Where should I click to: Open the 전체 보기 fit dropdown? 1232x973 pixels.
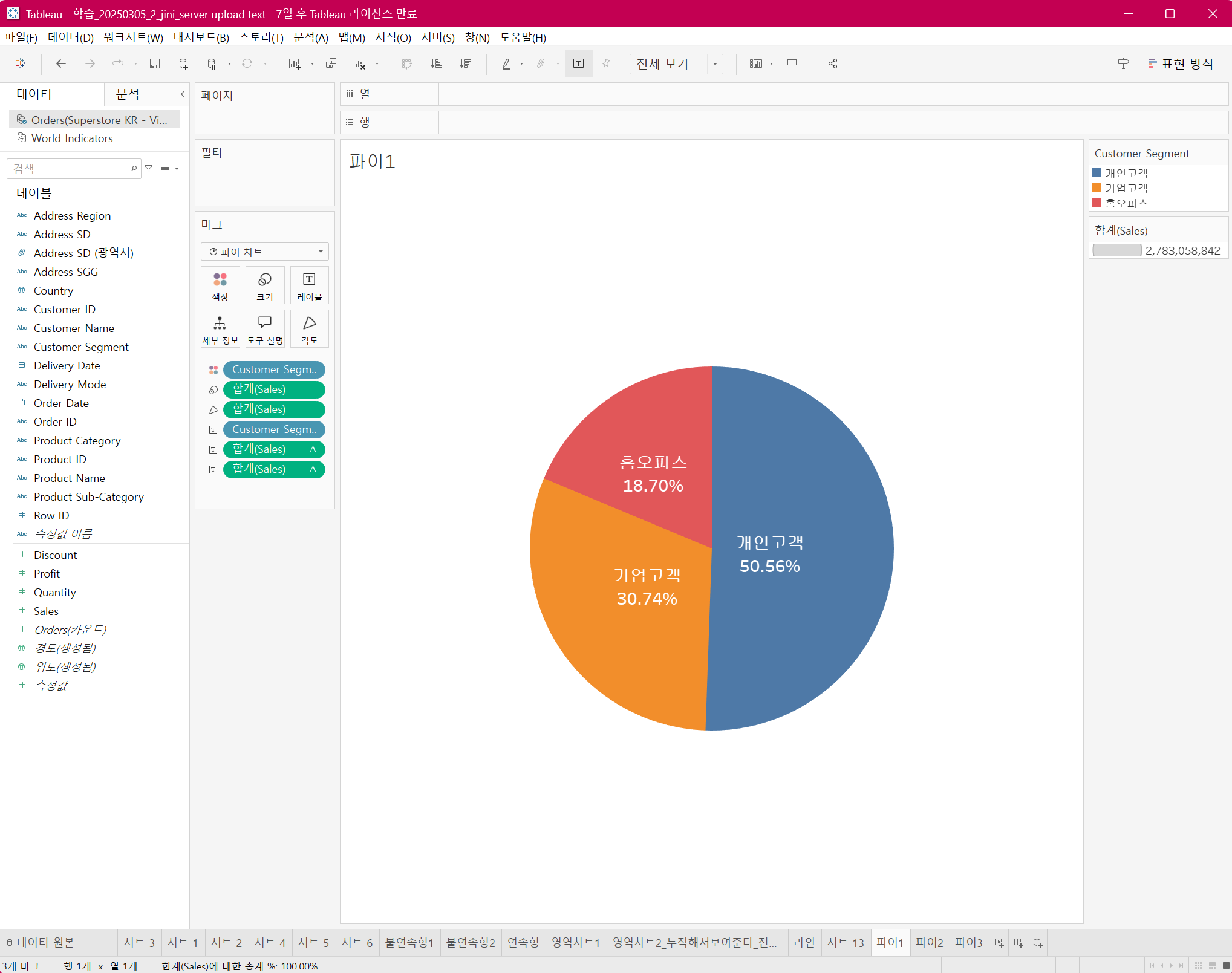715,63
